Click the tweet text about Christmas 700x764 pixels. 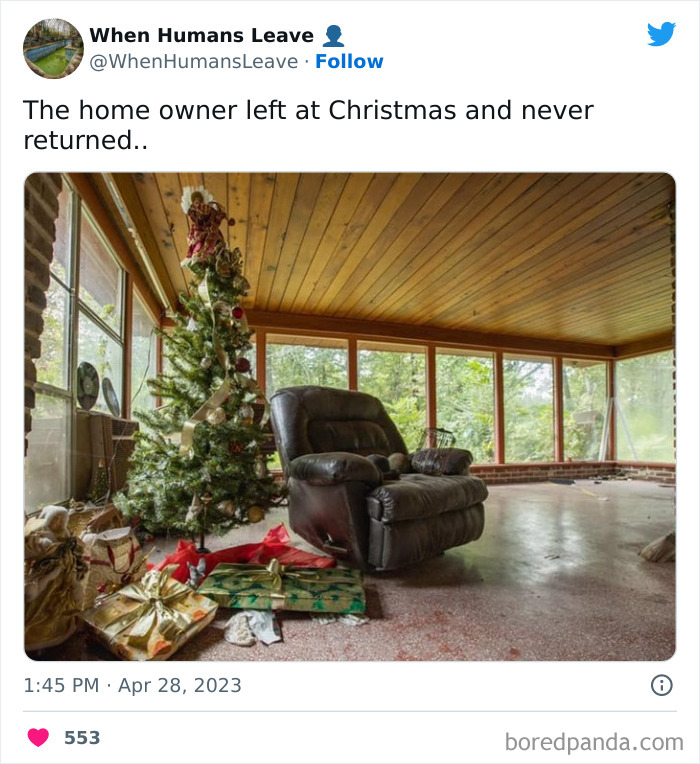coord(308,125)
